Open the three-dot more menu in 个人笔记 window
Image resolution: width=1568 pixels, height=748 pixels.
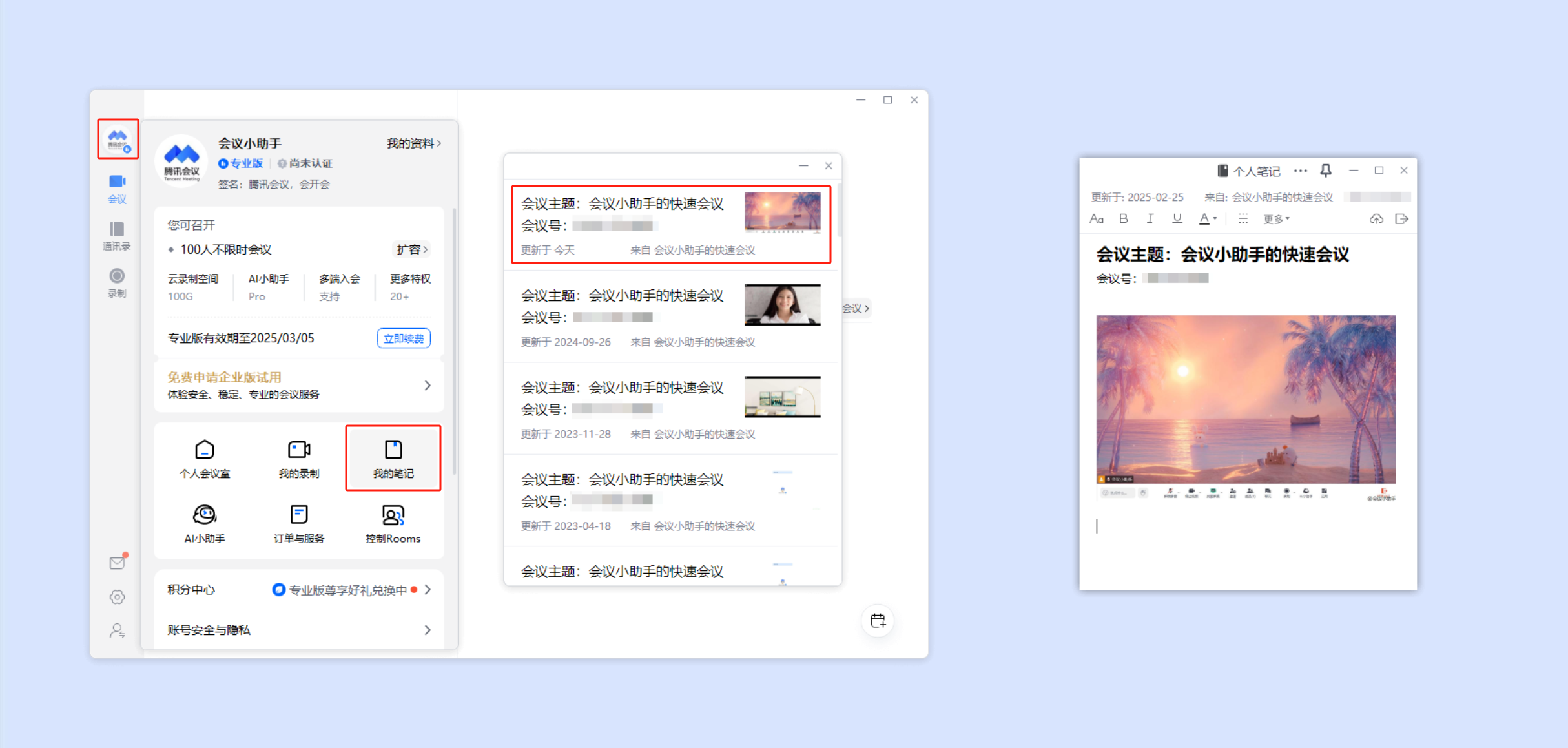coord(1300,171)
